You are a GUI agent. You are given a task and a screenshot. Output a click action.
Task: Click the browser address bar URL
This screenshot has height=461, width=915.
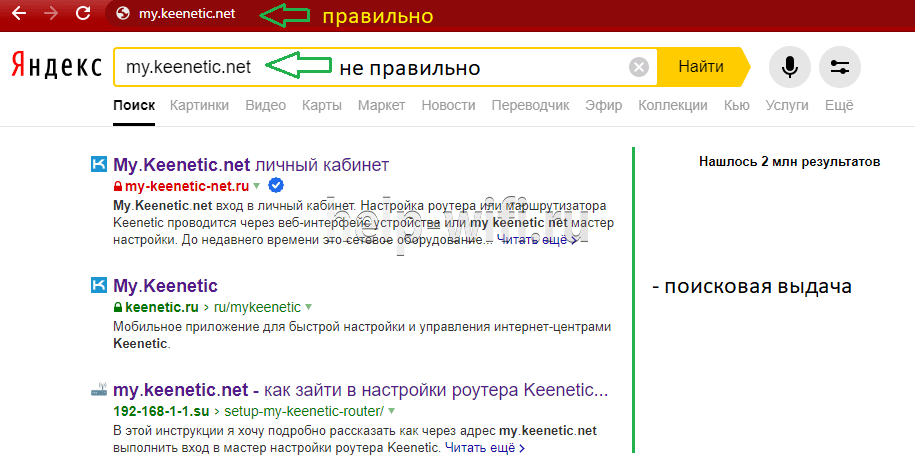(x=187, y=14)
